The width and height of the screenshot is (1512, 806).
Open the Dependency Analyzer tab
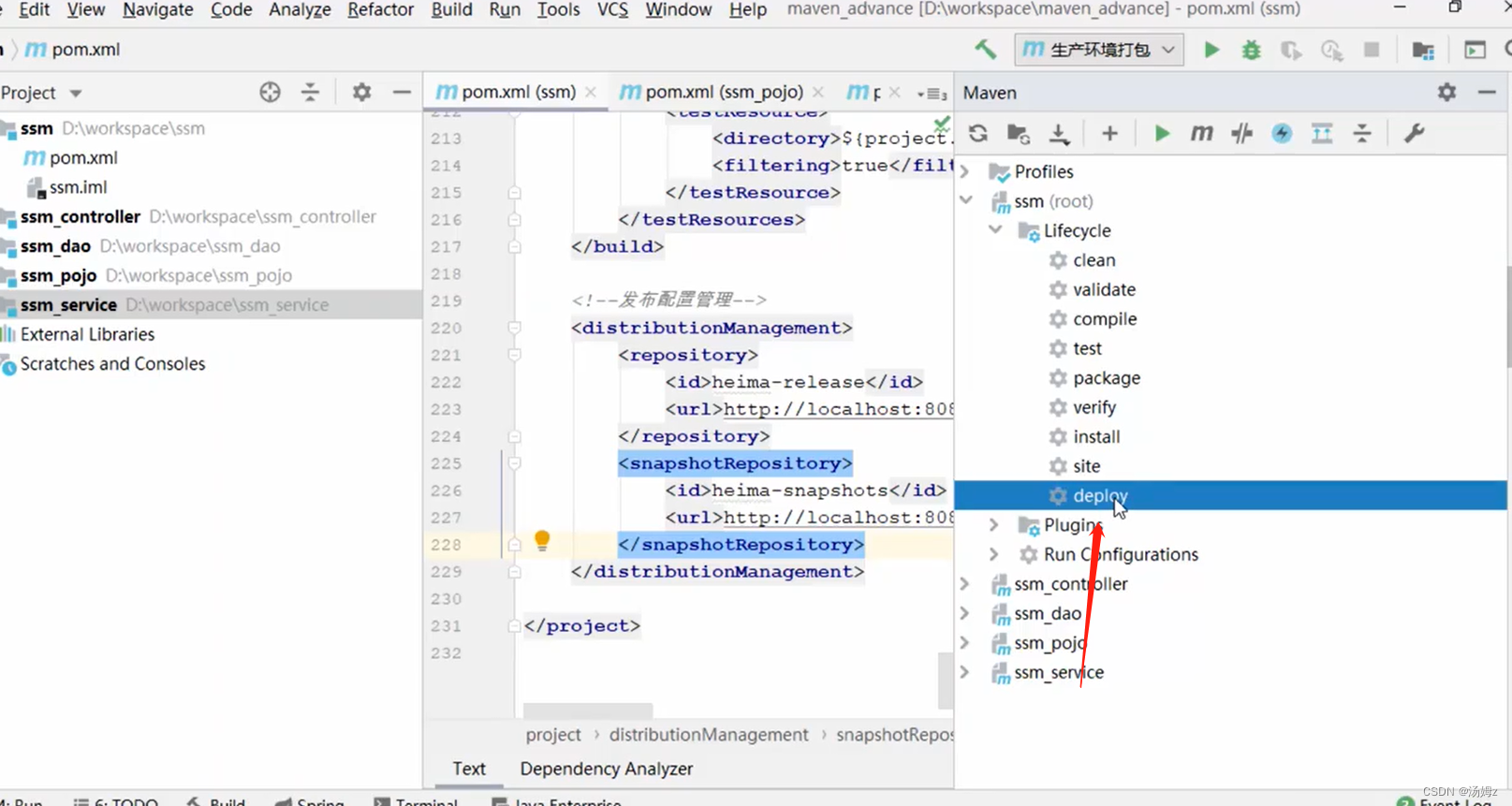pyautogui.click(x=606, y=769)
